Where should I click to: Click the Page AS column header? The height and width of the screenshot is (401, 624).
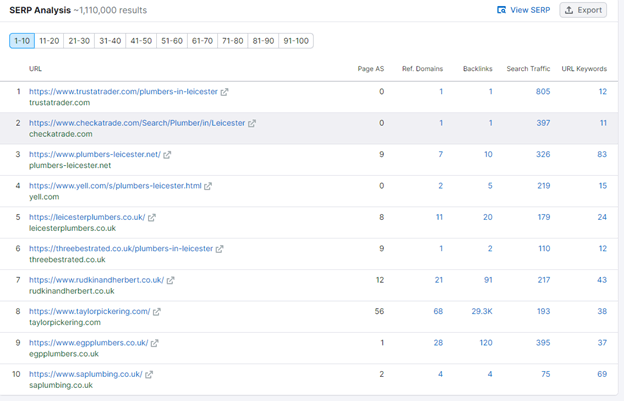coord(370,69)
